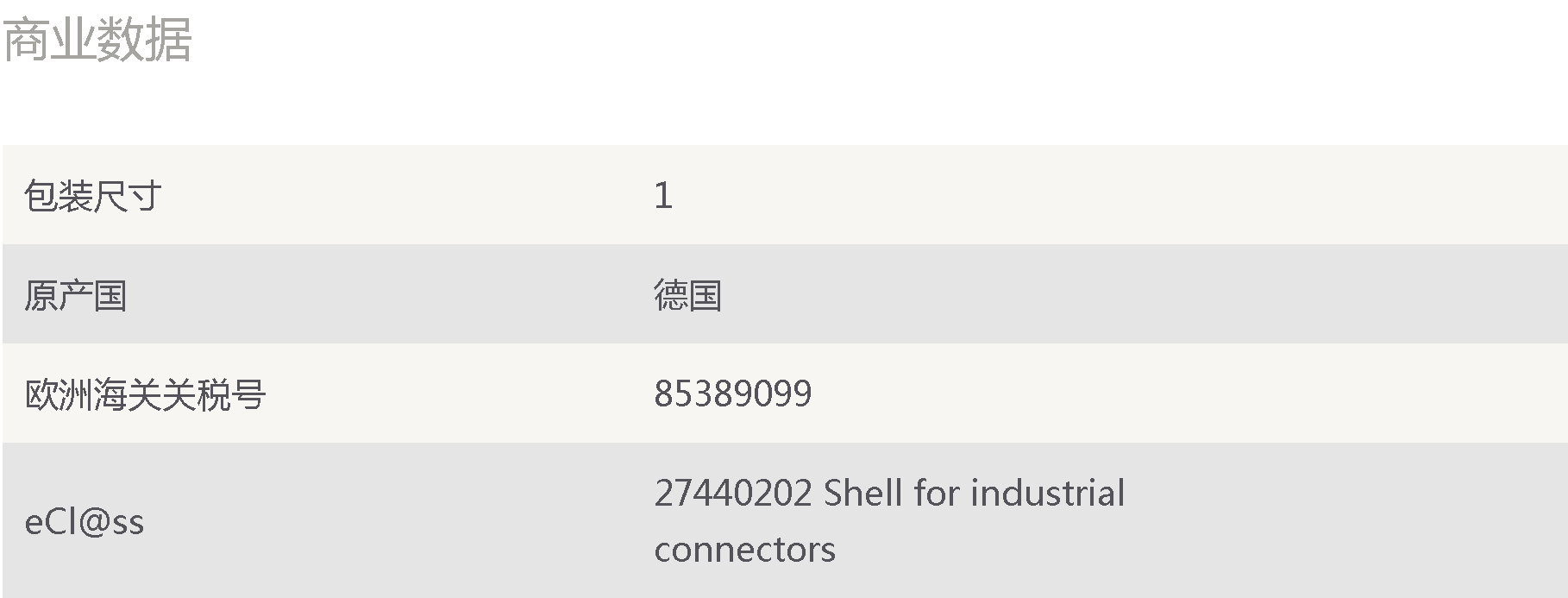This screenshot has height=598, width=1568.
Task: Click the 数据 characters in the heading
Action: 144,40
